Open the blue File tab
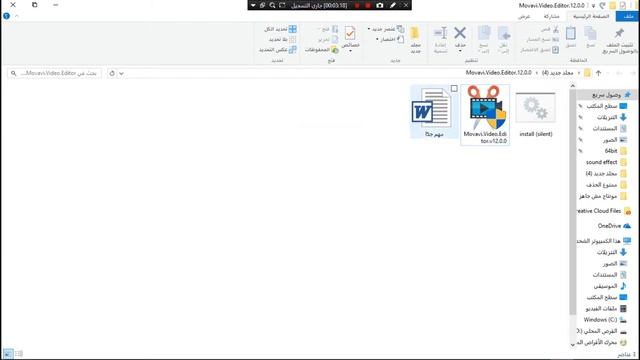 [628, 16]
